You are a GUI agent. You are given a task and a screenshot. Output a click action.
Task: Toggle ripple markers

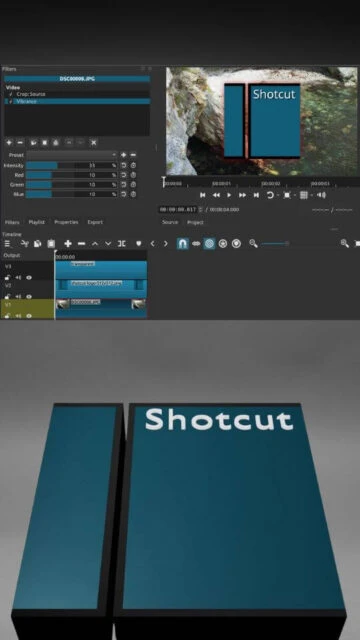pyautogui.click(x=236, y=244)
